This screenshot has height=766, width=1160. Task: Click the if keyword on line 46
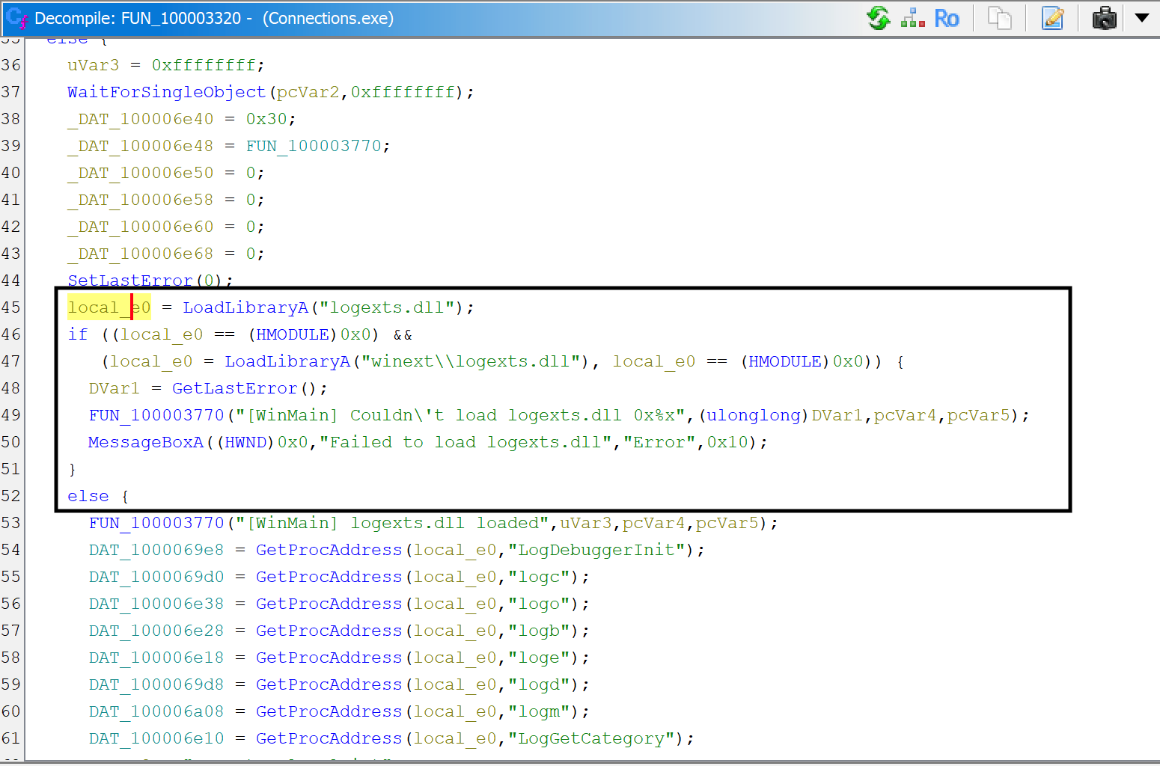click(78, 335)
